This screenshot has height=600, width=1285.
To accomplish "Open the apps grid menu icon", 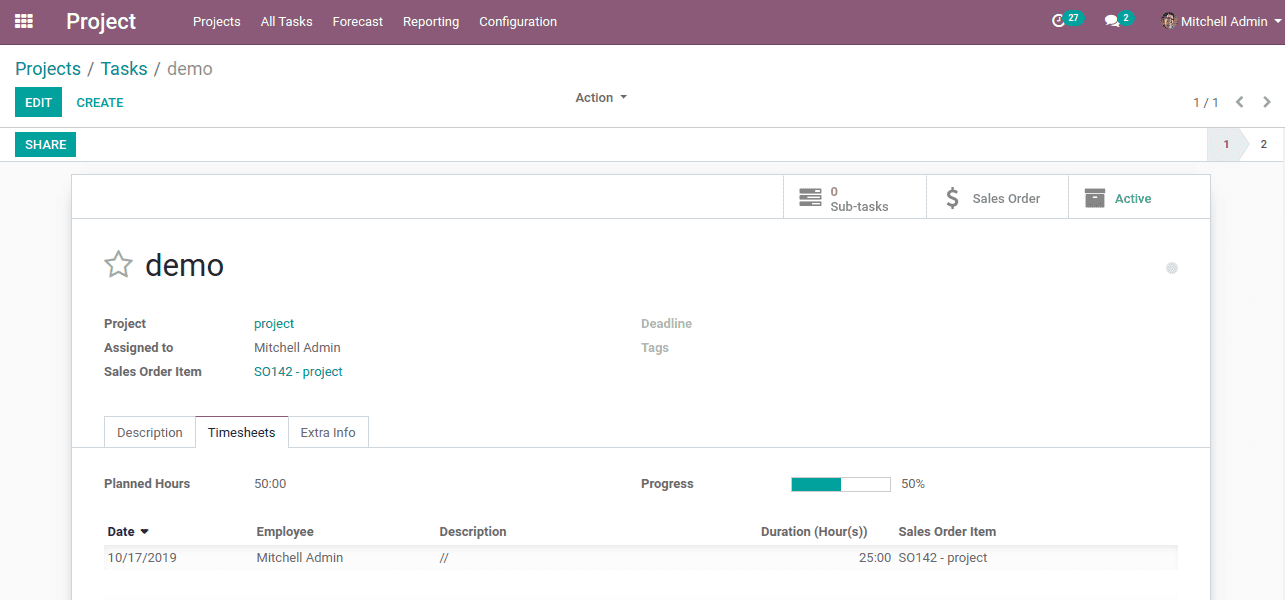I will [24, 21].
